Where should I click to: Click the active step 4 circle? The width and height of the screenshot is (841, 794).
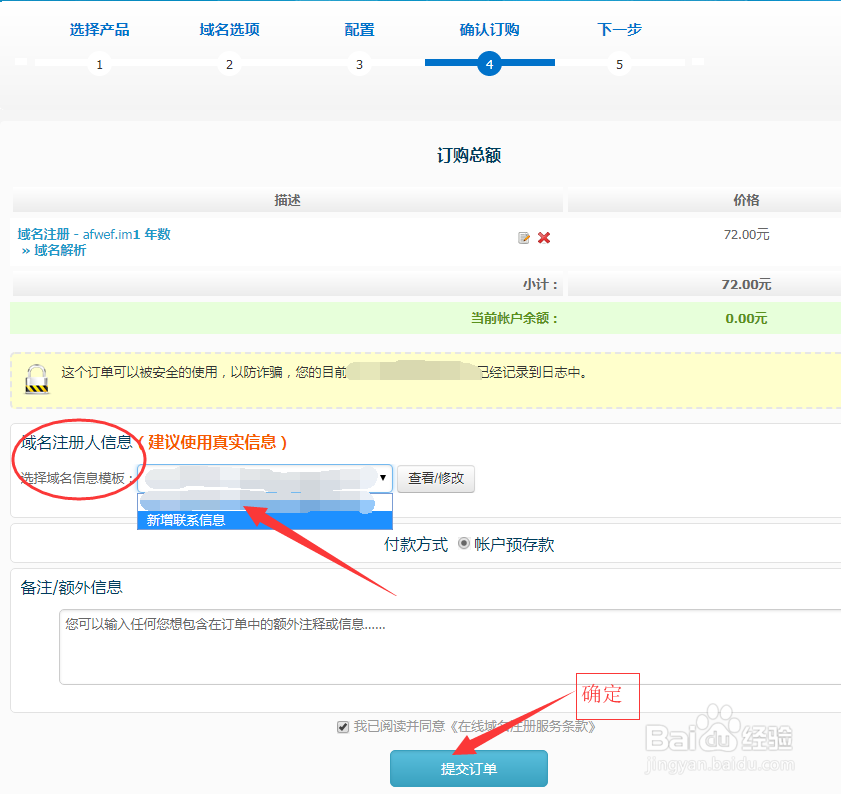coord(489,64)
